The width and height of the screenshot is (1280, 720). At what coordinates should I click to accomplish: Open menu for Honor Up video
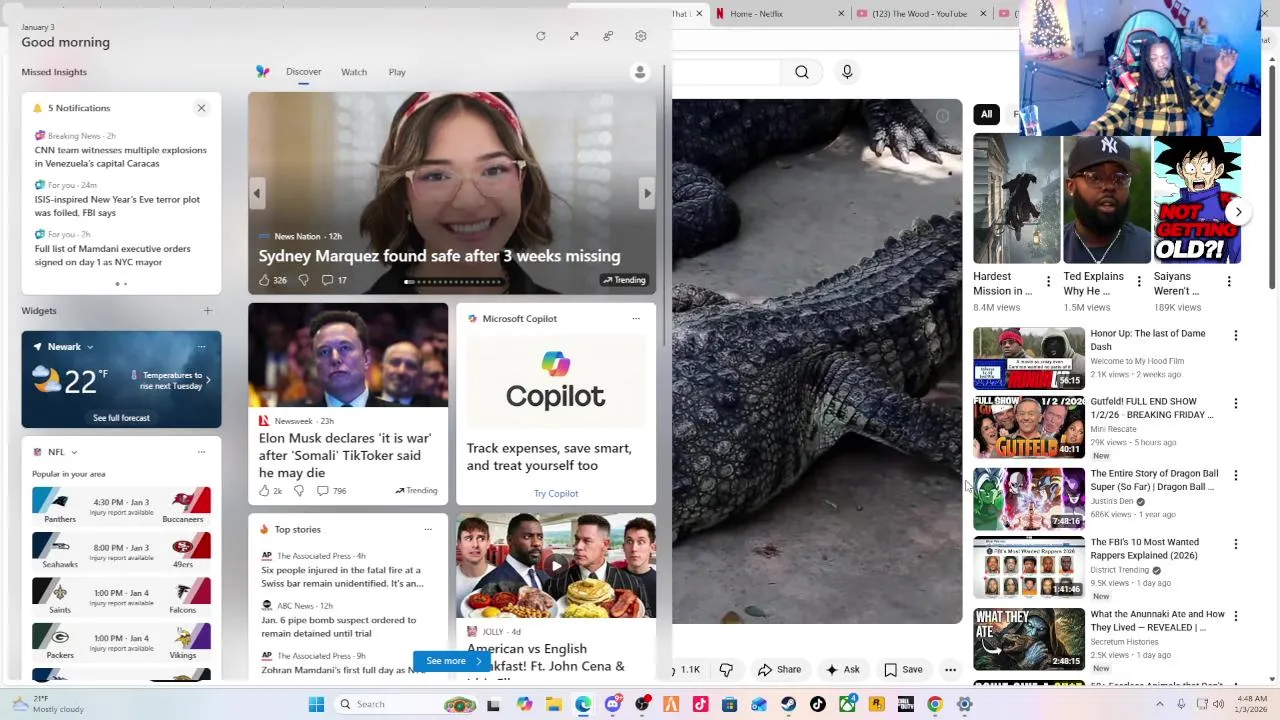pyautogui.click(x=1235, y=336)
